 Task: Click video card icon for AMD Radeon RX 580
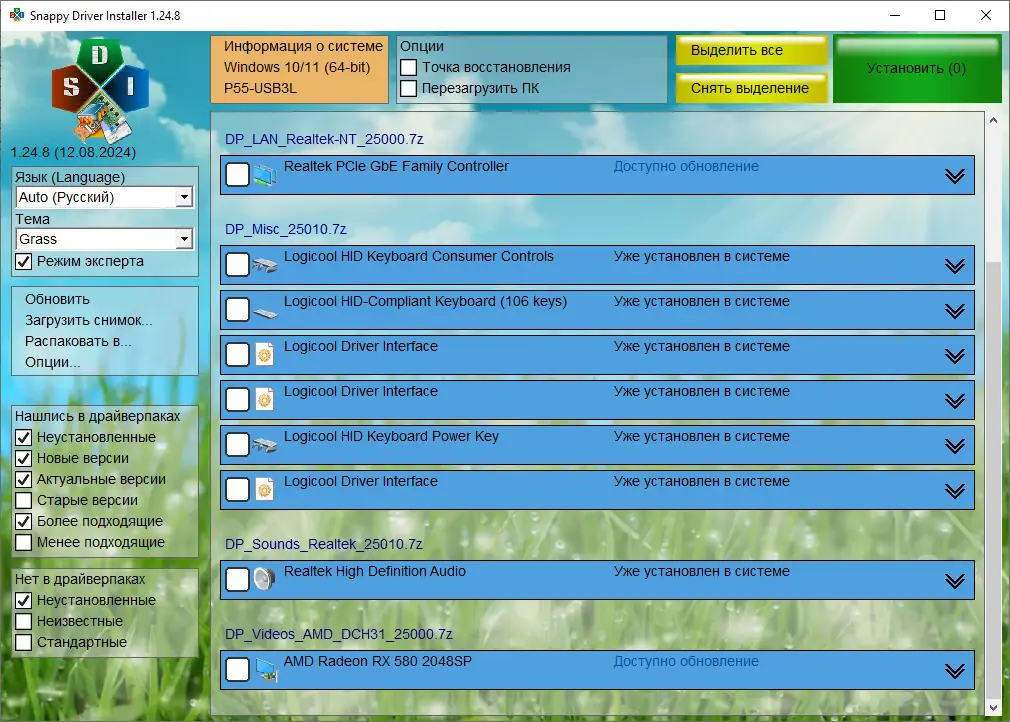265,670
